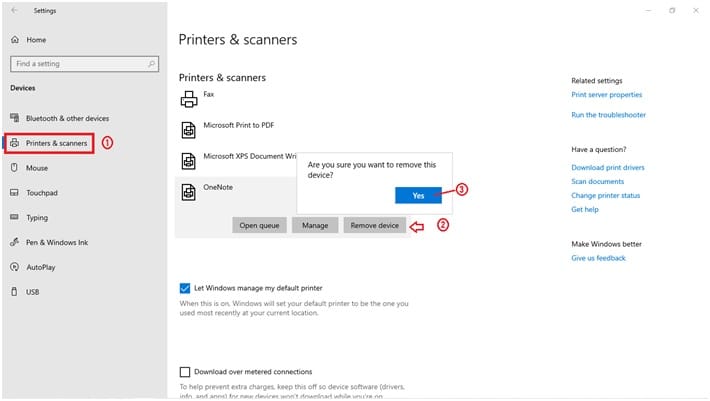
Task: Click the Printers & scanners sidebar icon
Action: (14, 143)
